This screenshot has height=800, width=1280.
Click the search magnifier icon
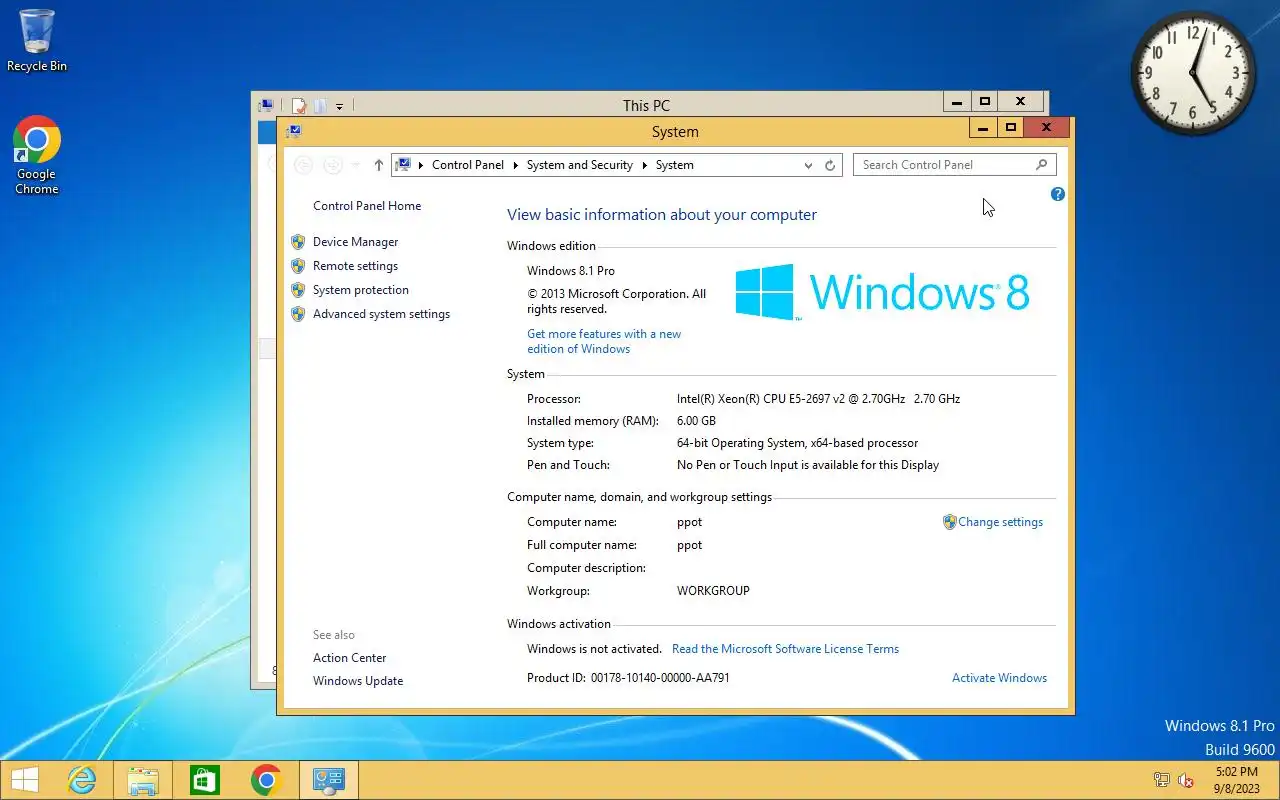click(x=1041, y=165)
